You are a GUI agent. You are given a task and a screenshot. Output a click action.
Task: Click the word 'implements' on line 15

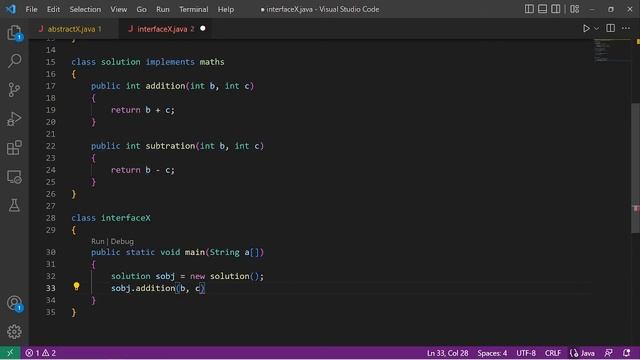click(170, 62)
